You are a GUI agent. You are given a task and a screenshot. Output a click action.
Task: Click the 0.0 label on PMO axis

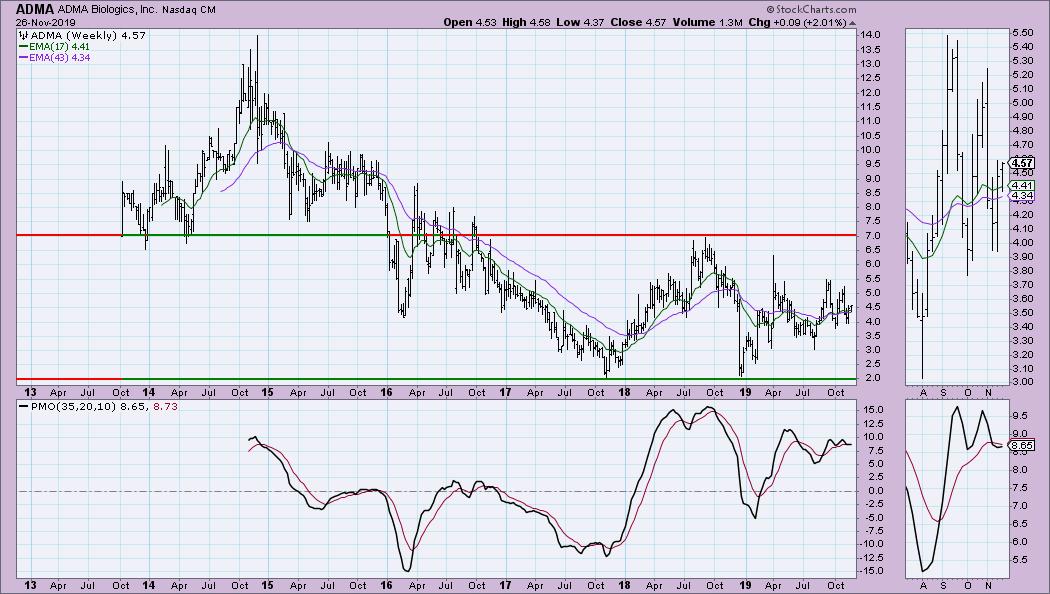(875, 491)
